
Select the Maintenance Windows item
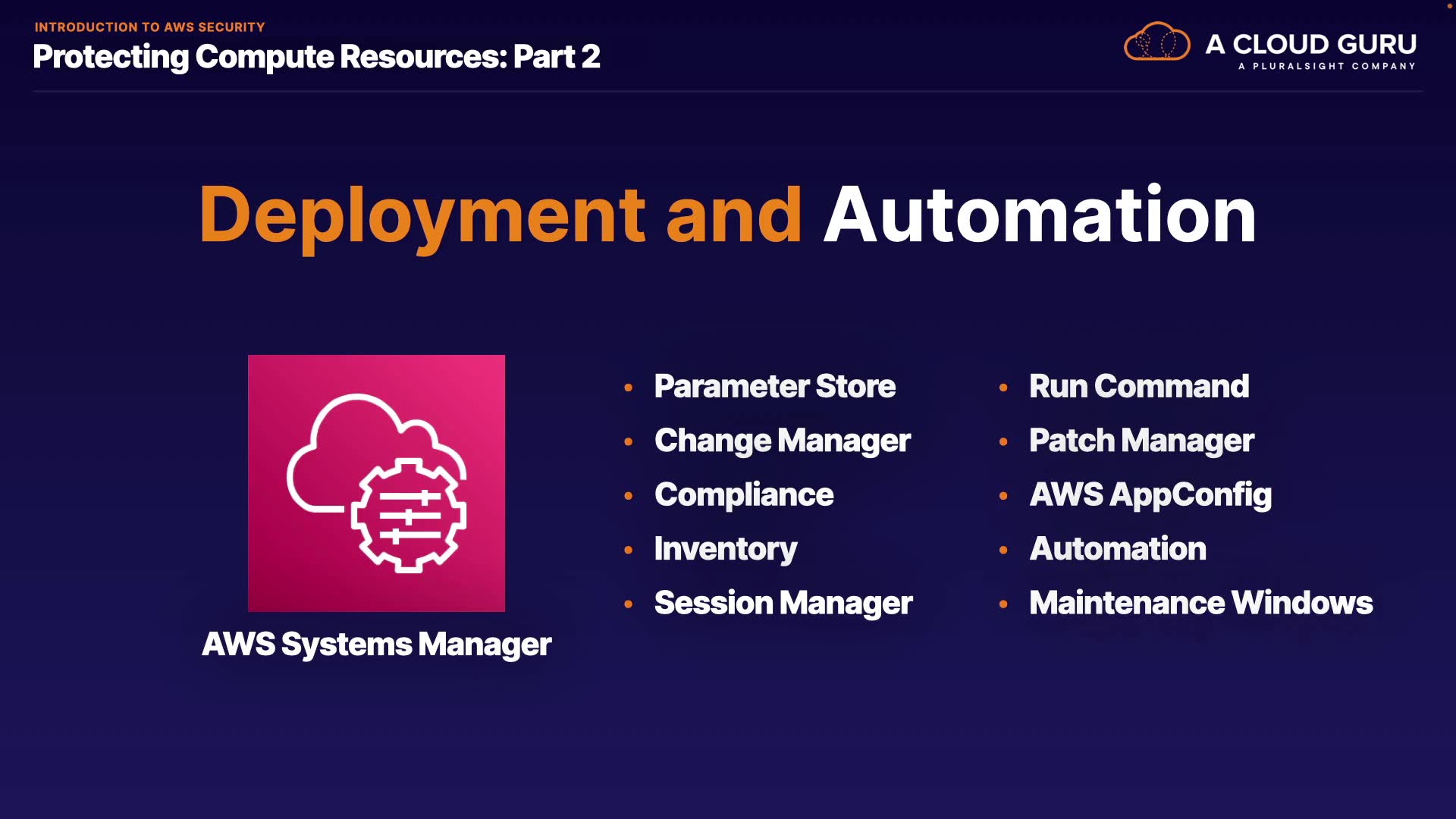pos(1200,604)
